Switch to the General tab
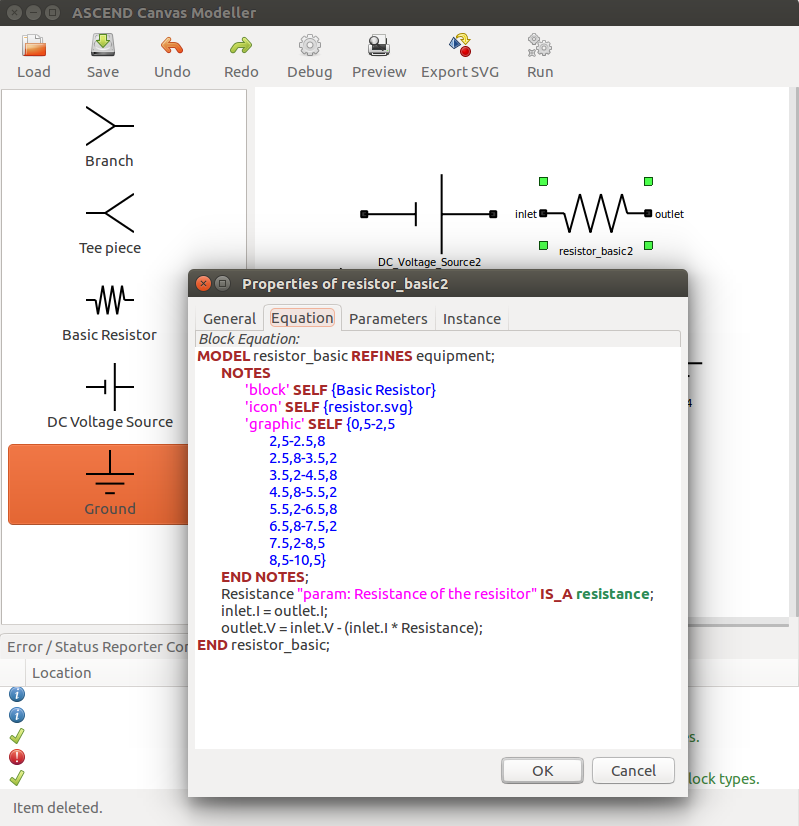The height and width of the screenshot is (826, 799). pyautogui.click(x=229, y=319)
